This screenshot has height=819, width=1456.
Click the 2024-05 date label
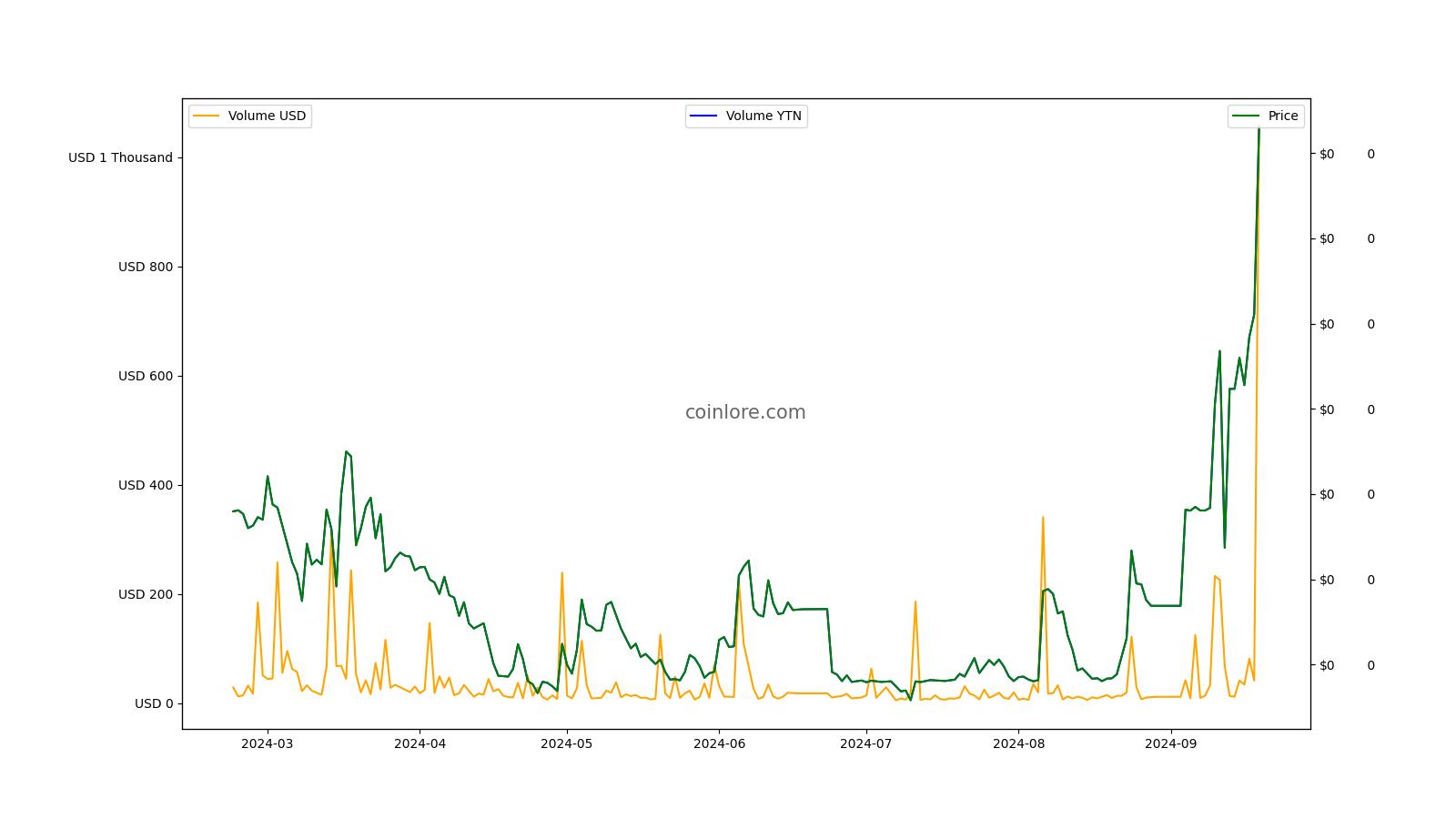(x=567, y=743)
